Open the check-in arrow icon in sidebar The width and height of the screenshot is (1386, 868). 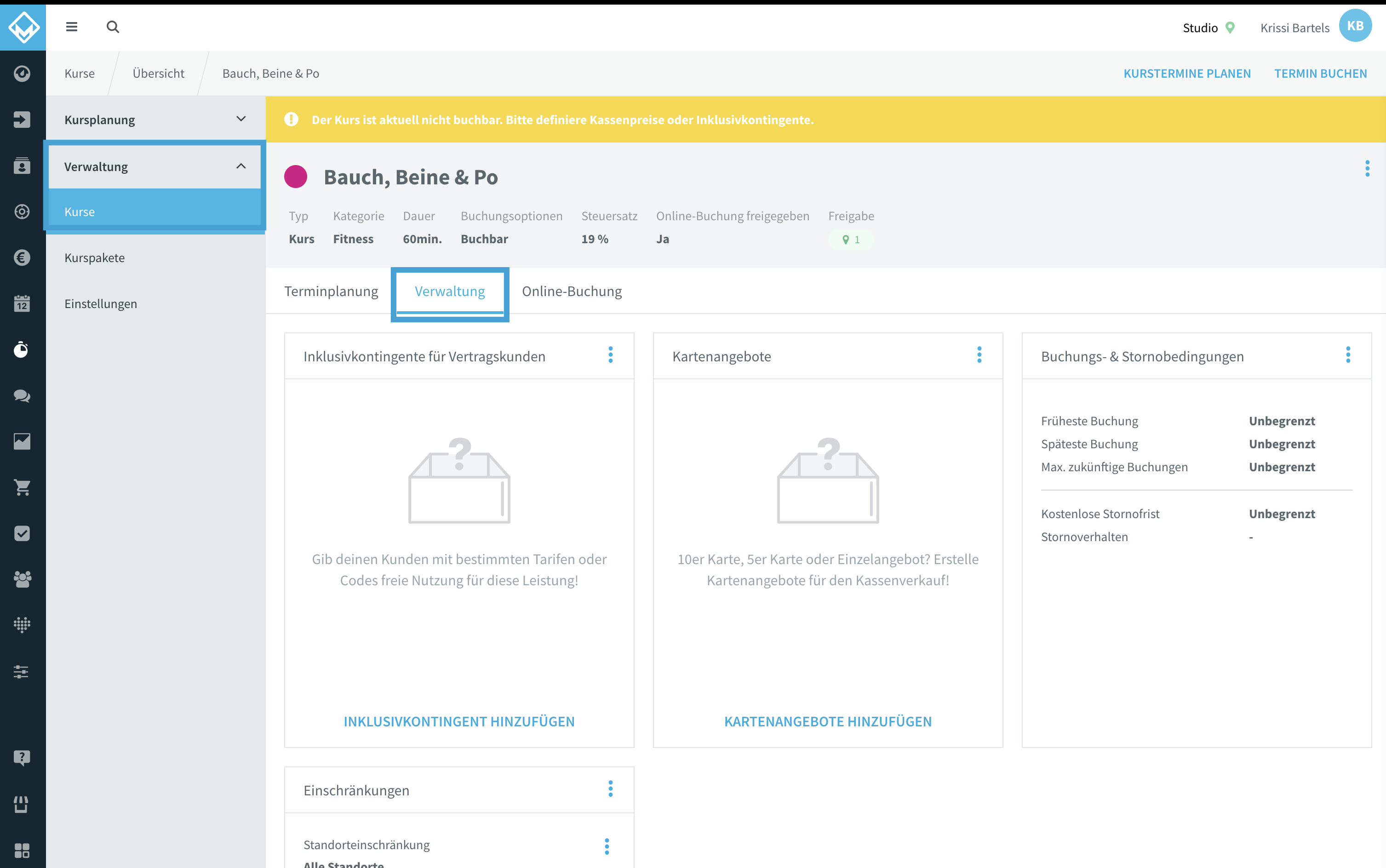[x=22, y=120]
